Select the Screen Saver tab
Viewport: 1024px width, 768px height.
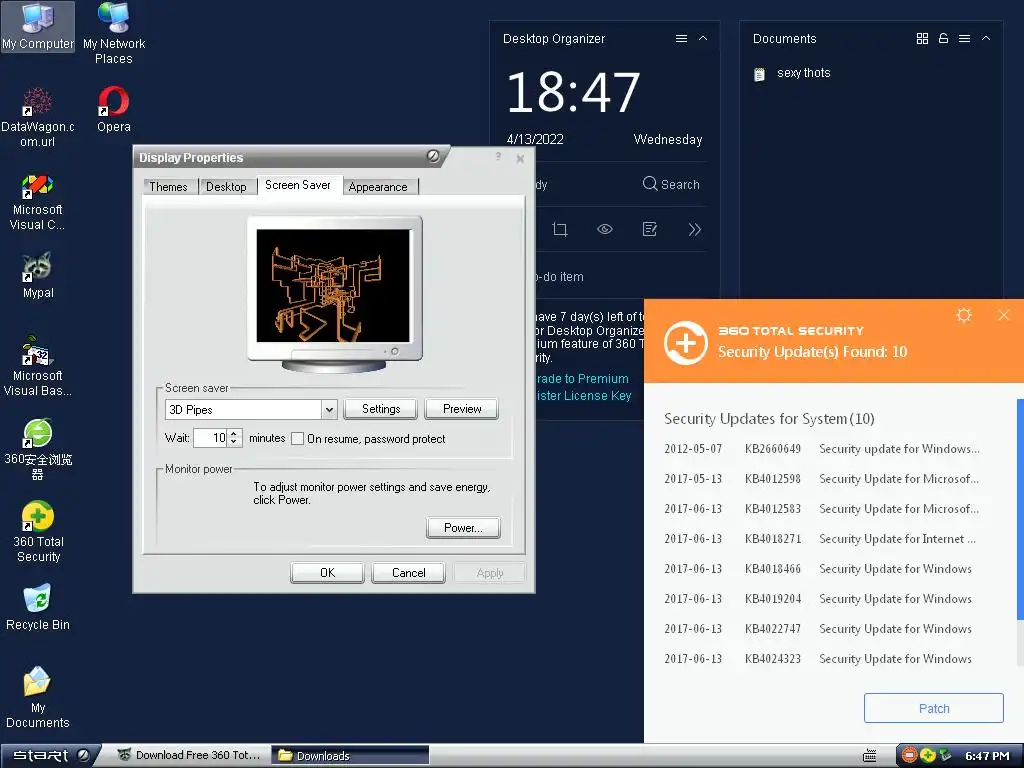(298, 185)
